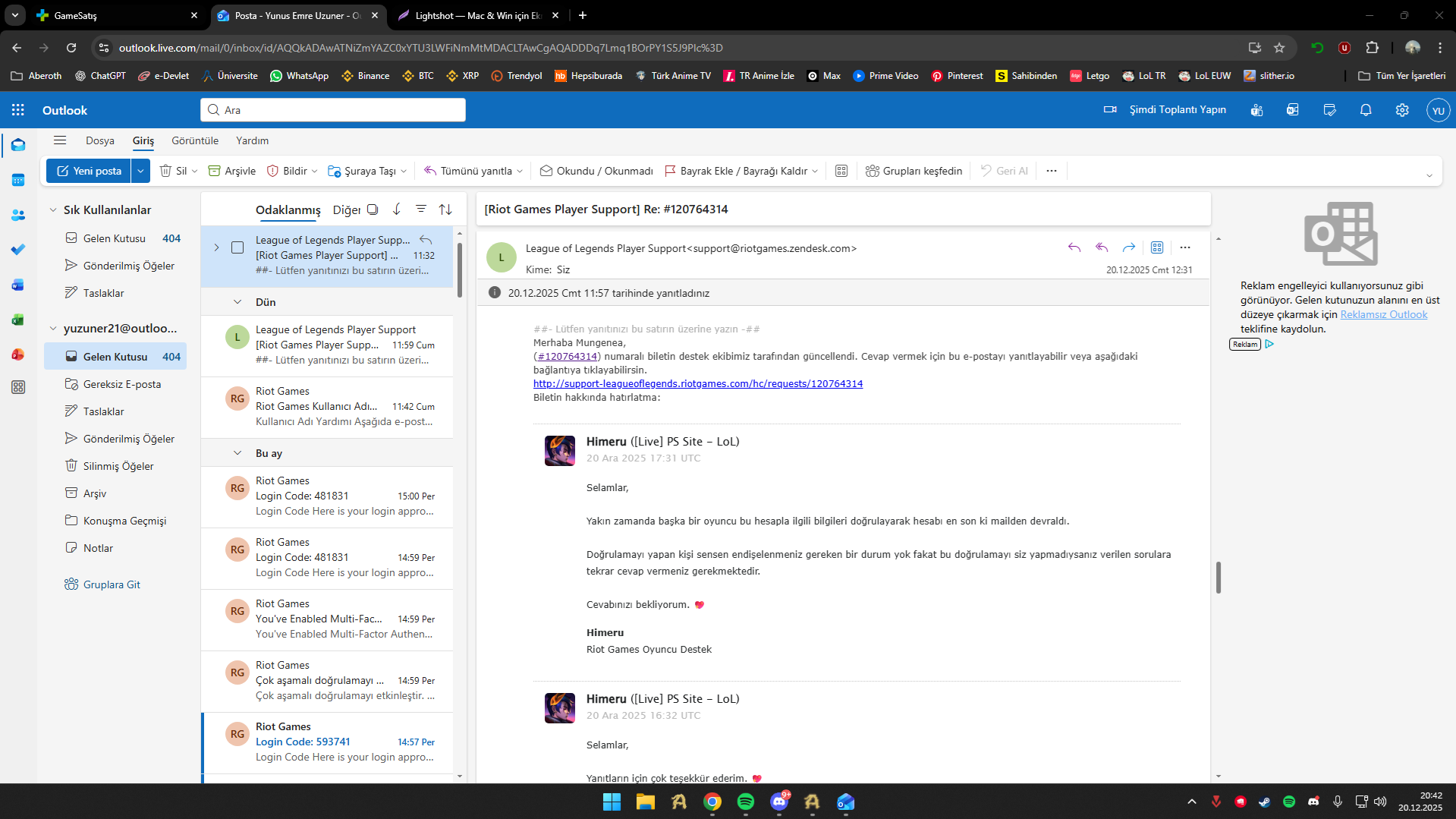1456x819 pixels.
Task: Forward the open email
Action: pos(1129,247)
